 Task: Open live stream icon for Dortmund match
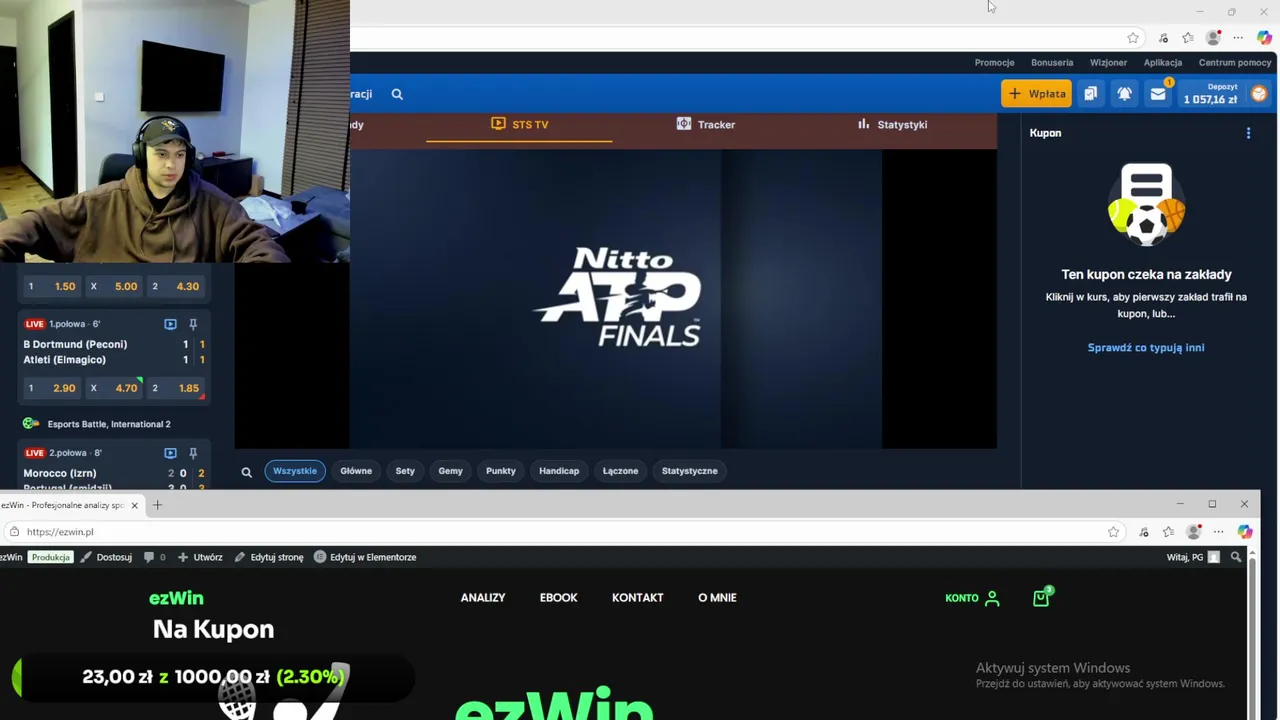point(170,324)
